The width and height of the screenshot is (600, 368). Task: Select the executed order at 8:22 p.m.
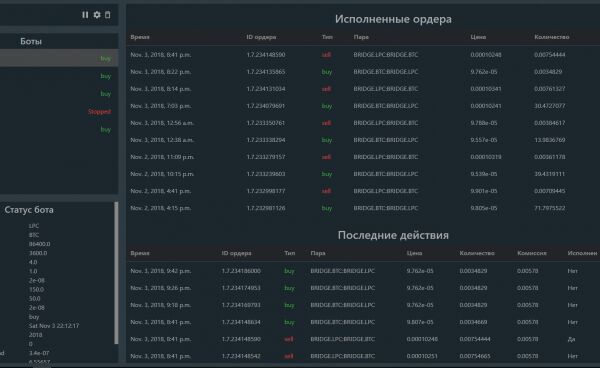click(363, 72)
